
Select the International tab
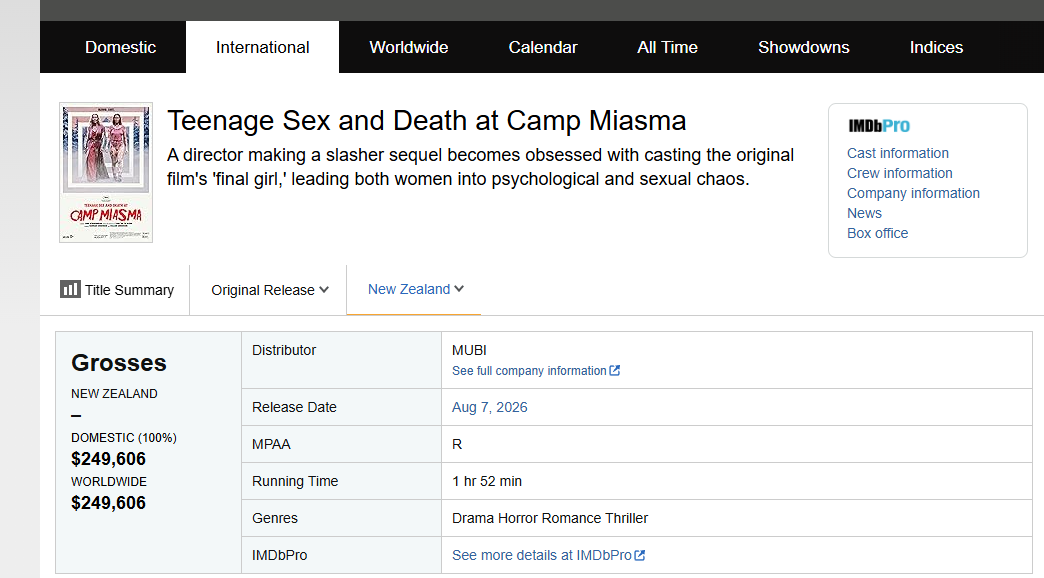262,47
